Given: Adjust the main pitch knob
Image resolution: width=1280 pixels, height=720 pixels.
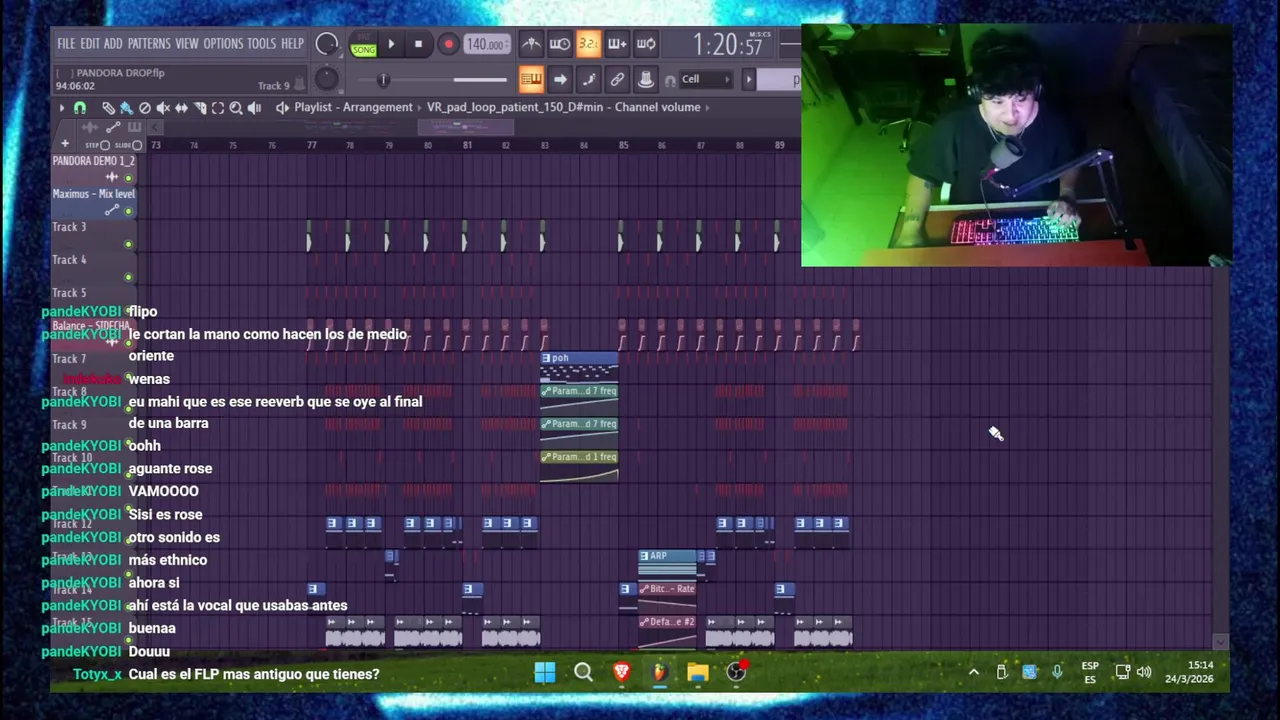Looking at the screenshot, I should tap(326, 80).
